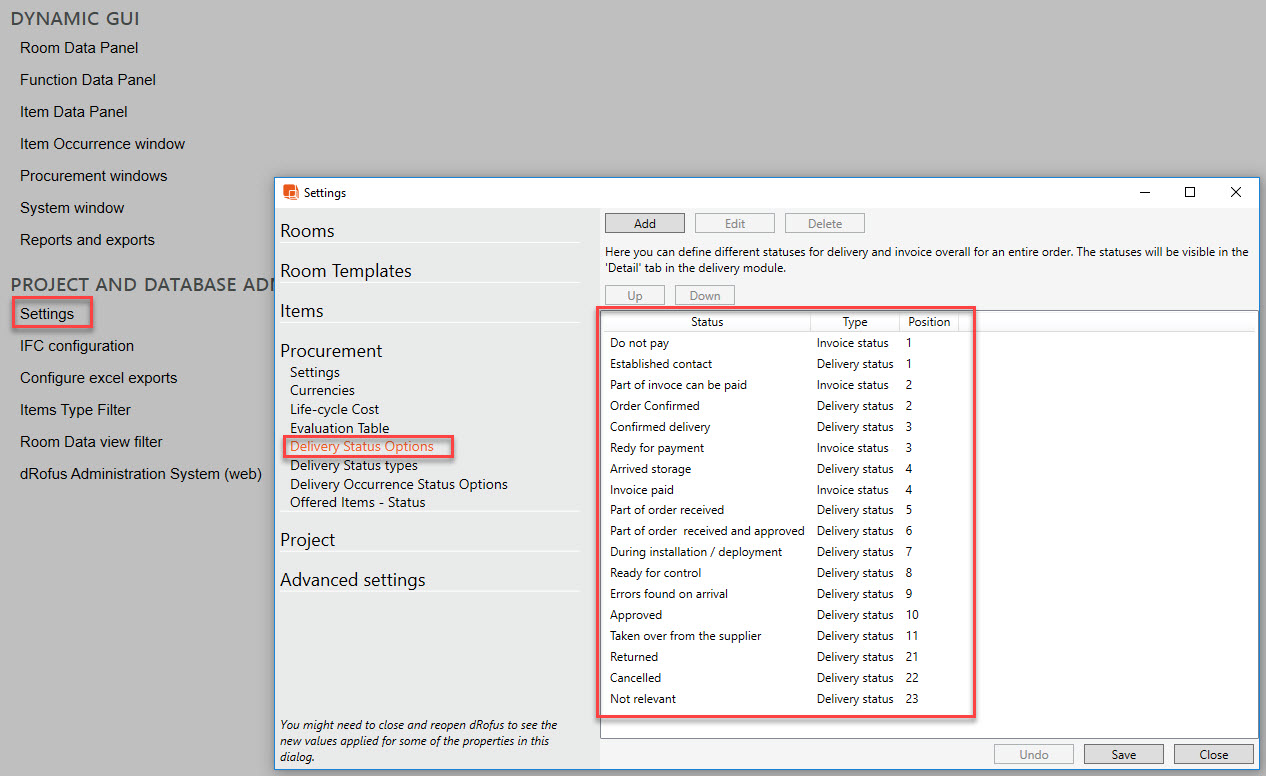Open dRofus Administration System (web) link
Viewport: 1266px width, 776px height.
(x=141, y=474)
